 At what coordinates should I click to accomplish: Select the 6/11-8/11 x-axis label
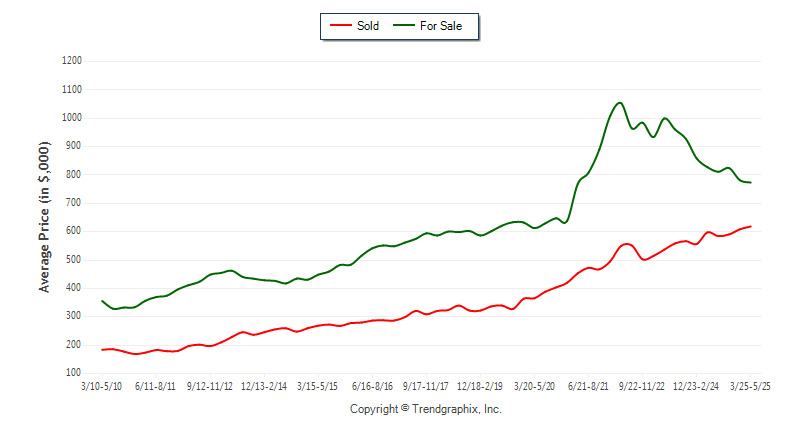point(155,387)
